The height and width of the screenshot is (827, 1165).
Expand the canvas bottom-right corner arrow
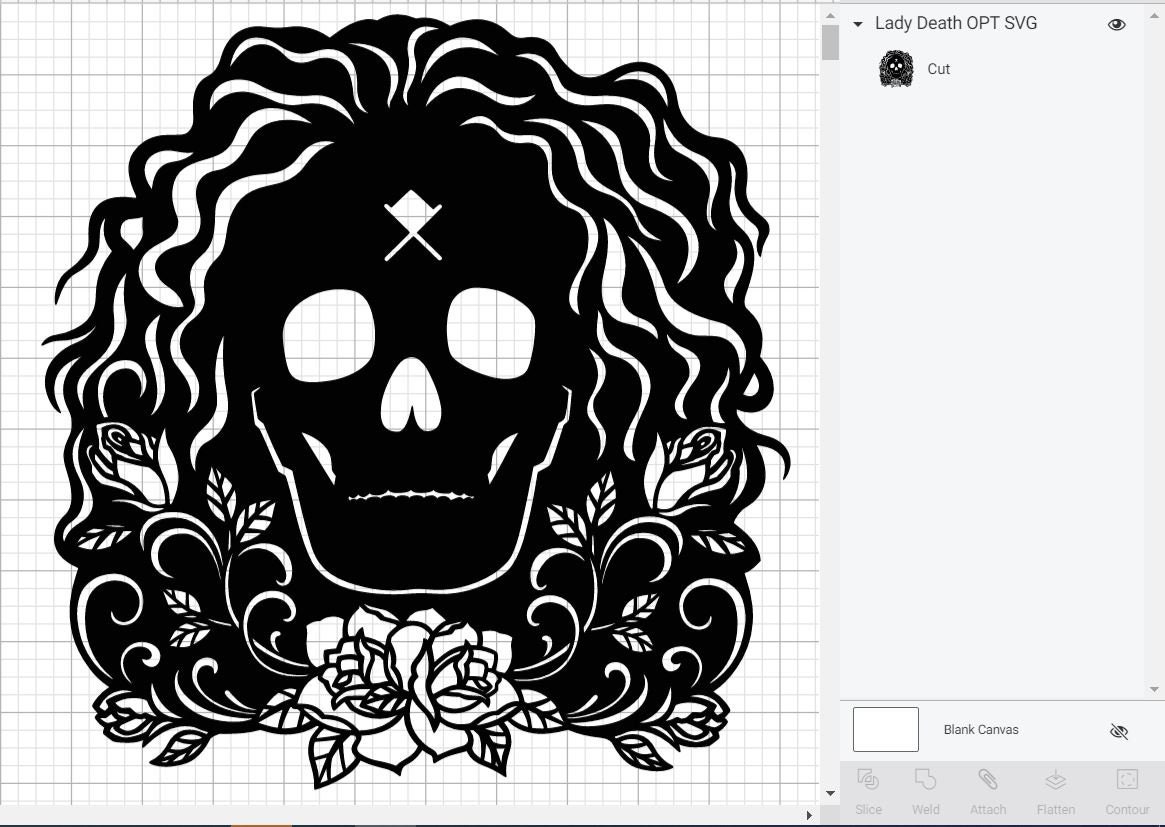[x=809, y=815]
